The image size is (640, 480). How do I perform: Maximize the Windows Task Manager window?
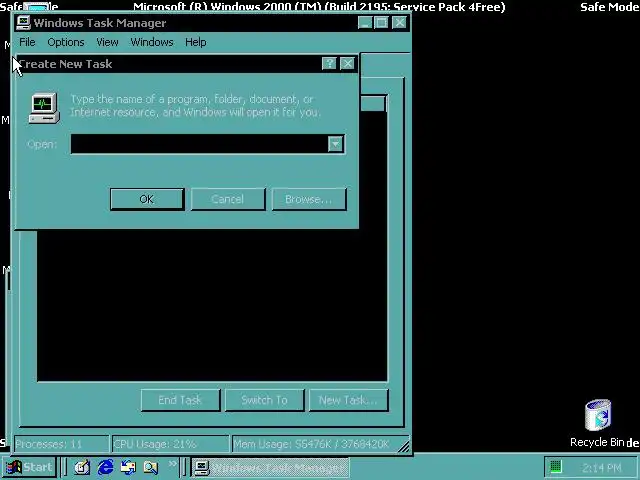(x=381, y=22)
